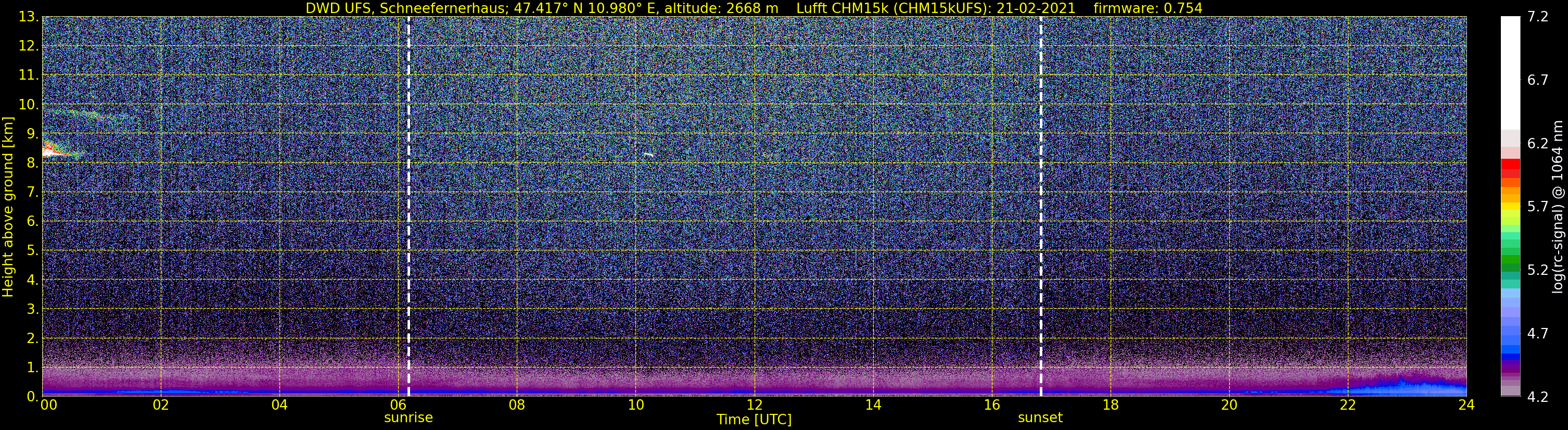
Task: Click the red band of the colorbar
Action: (1510, 168)
